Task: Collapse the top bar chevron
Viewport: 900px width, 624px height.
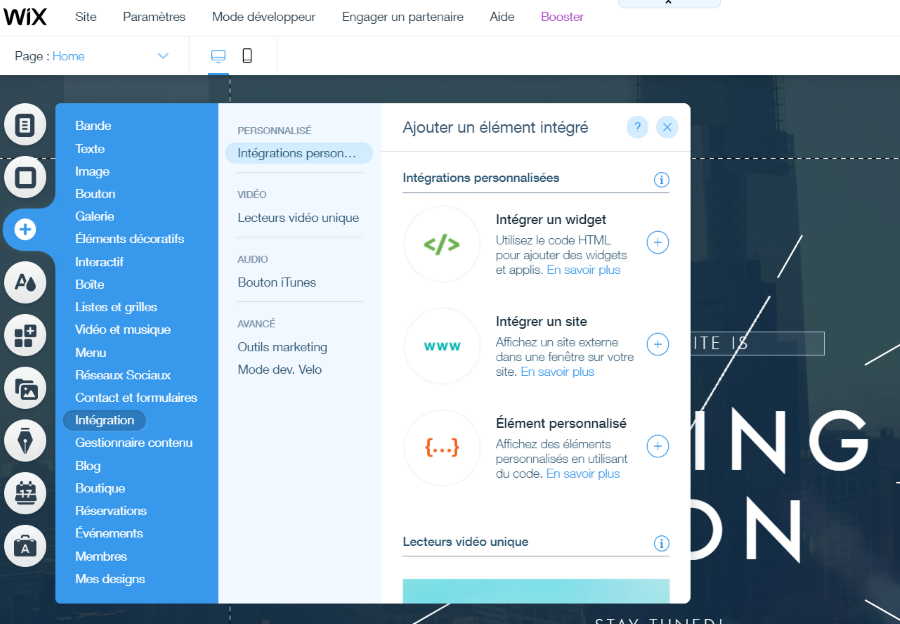Action: tap(668, 3)
